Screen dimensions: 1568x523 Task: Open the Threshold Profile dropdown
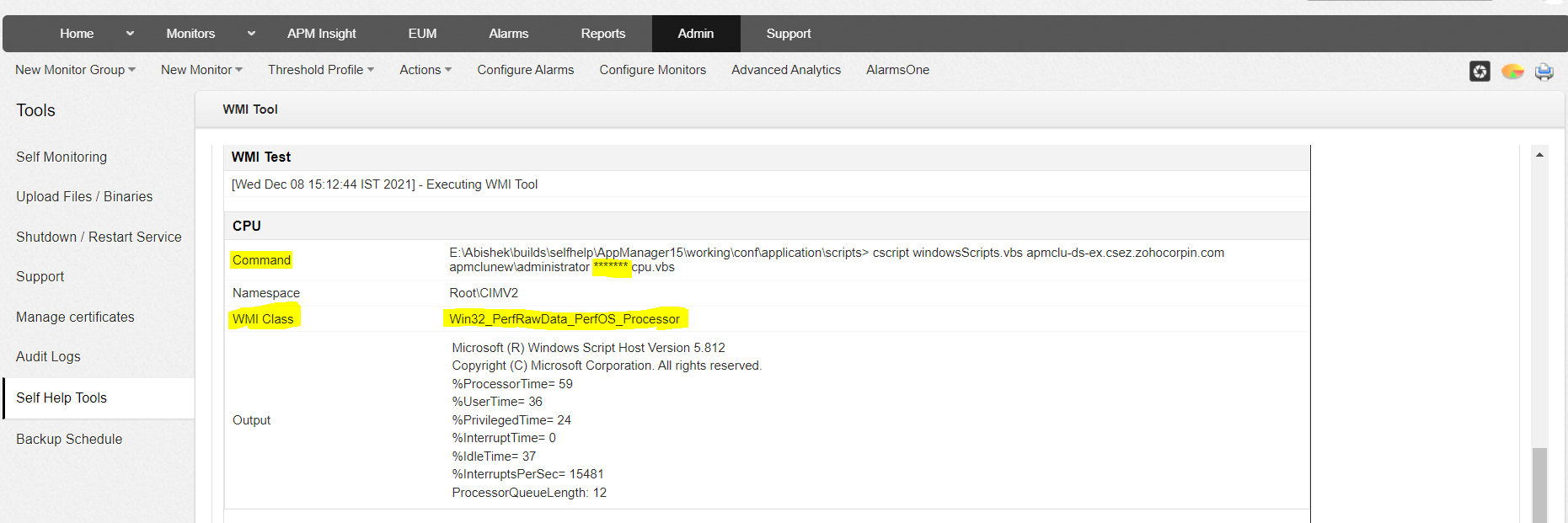pyautogui.click(x=320, y=70)
